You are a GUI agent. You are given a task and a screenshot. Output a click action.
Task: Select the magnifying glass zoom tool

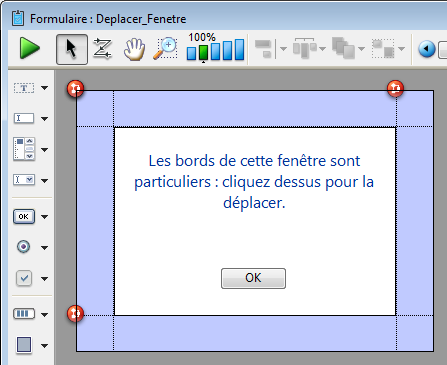click(x=165, y=48)
